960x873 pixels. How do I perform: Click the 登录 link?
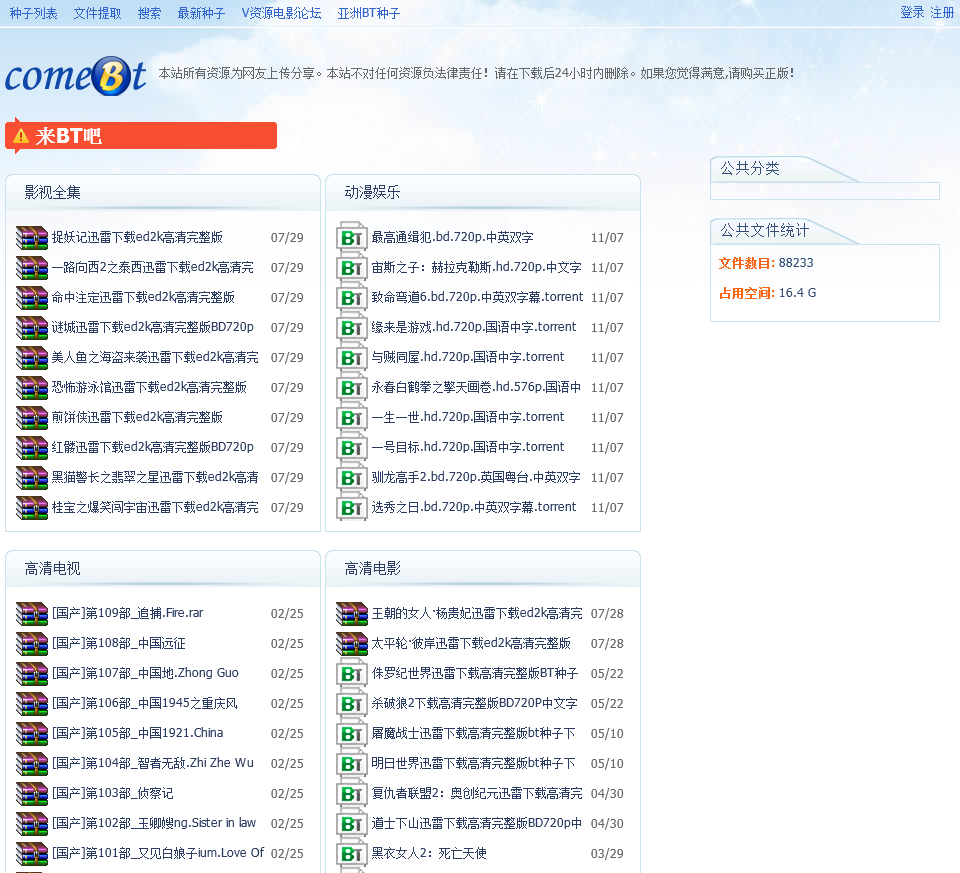pyautogui.click(x=912, y=13)
